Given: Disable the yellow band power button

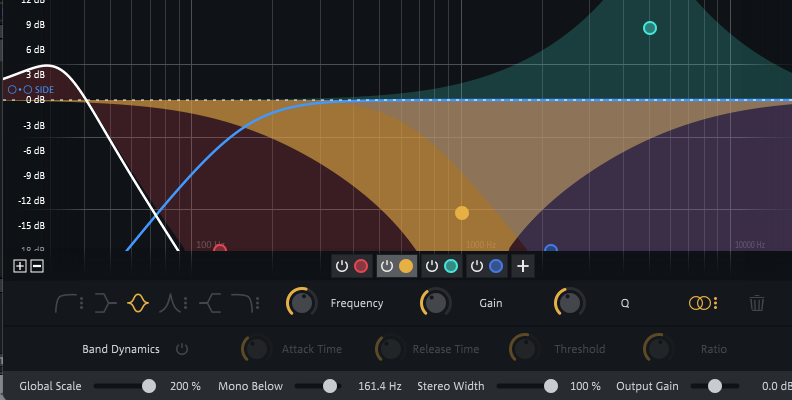Looking at the screenshot, I should (x=386, y=266).
